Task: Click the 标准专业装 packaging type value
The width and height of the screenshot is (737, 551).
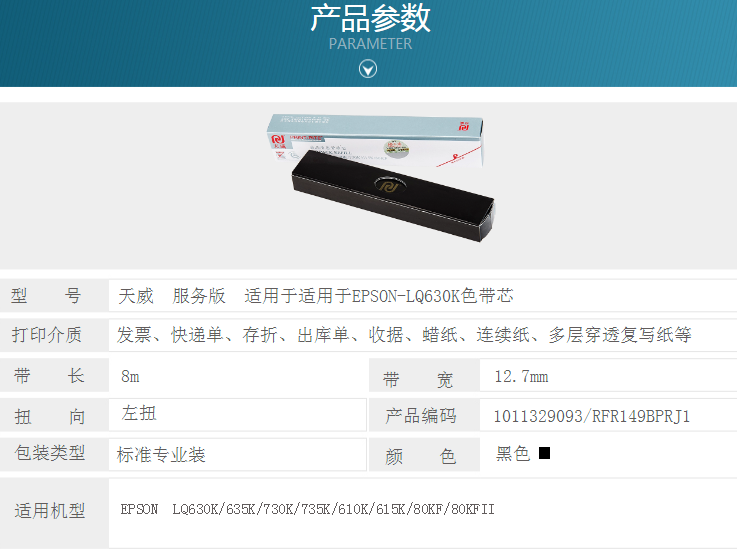Action: coord(161,455)
